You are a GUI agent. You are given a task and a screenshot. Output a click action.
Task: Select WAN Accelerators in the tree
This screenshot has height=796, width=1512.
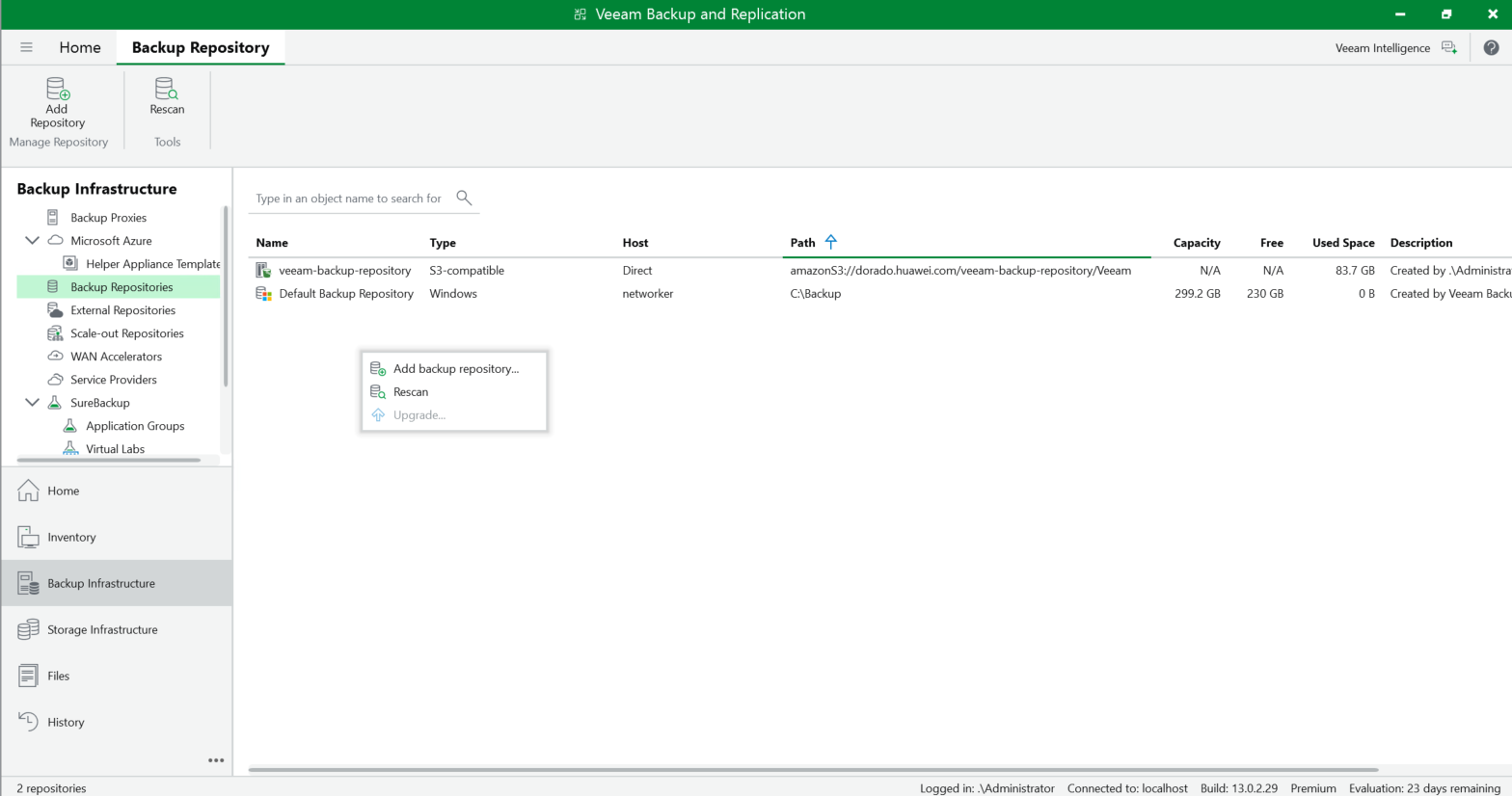(x=116, y=357)
